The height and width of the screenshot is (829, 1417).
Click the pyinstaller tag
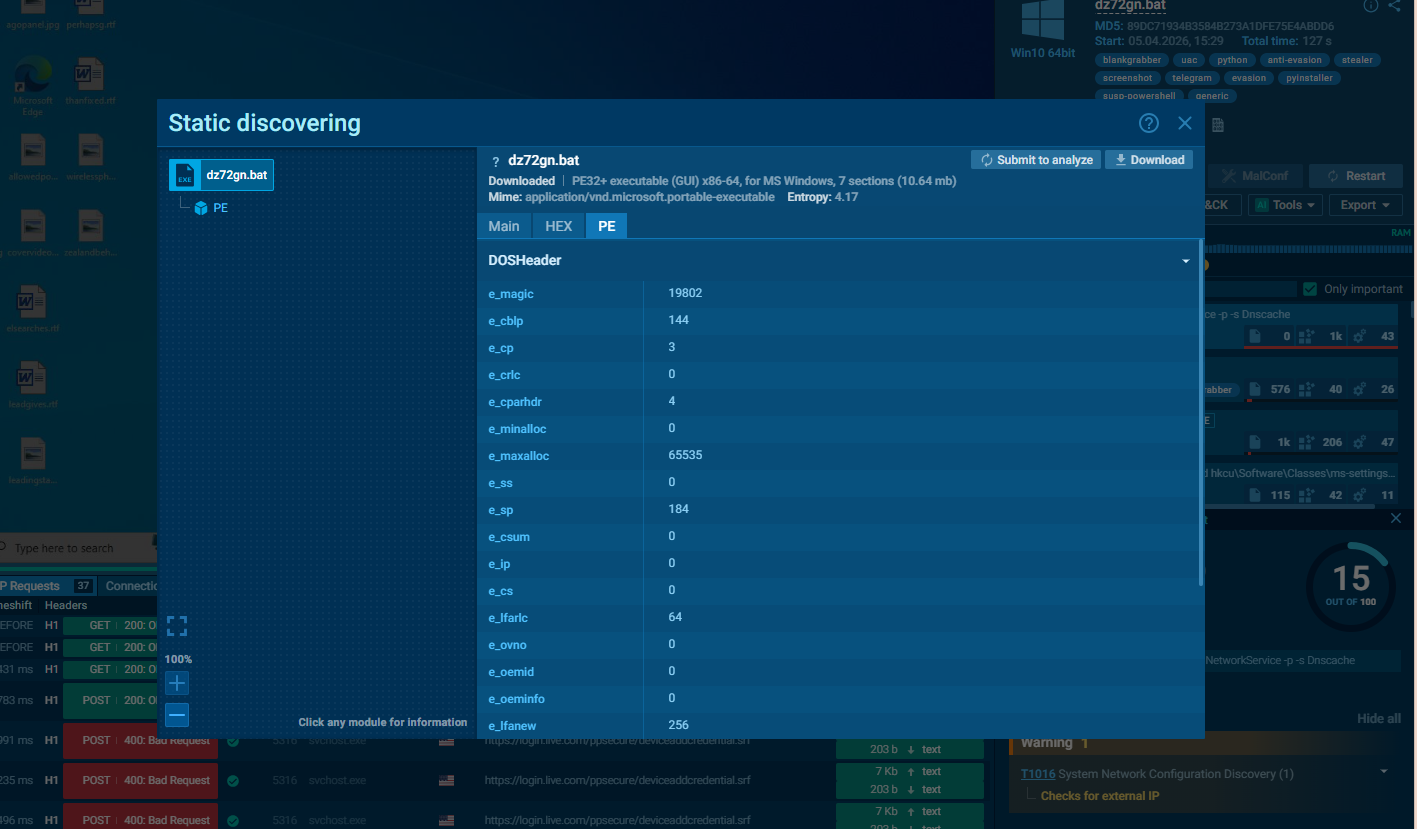click(x=1310, y=78)
